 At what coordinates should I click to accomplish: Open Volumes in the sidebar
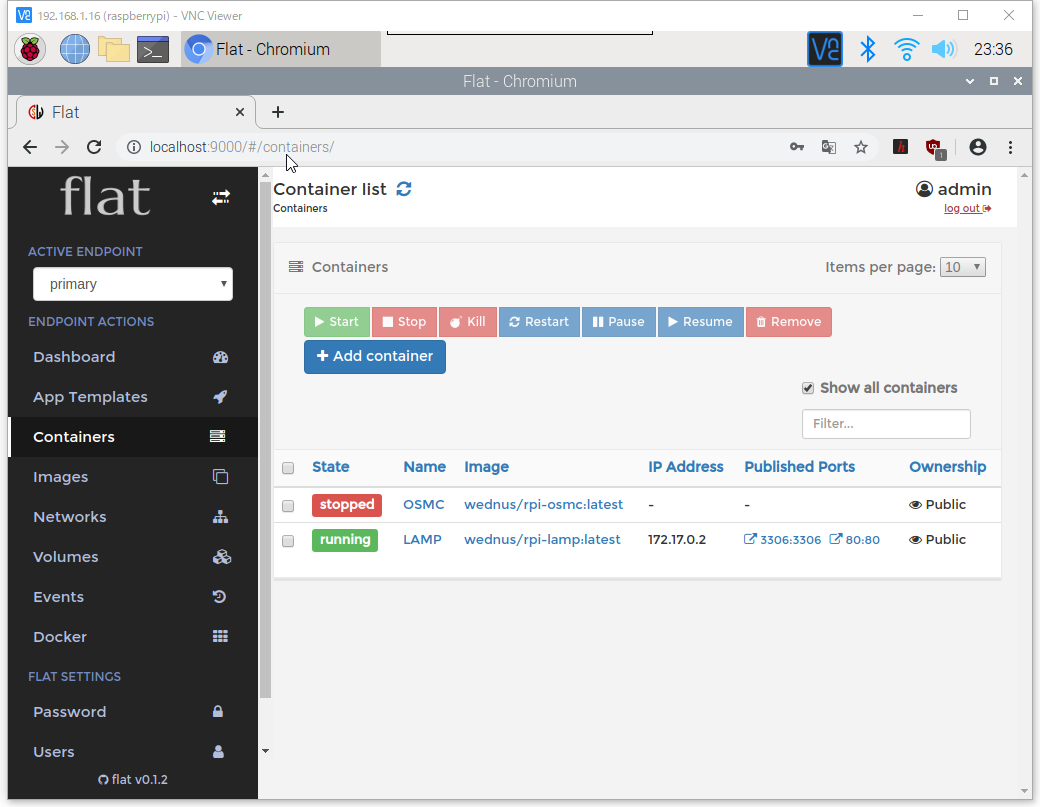(x=133, y=557)
